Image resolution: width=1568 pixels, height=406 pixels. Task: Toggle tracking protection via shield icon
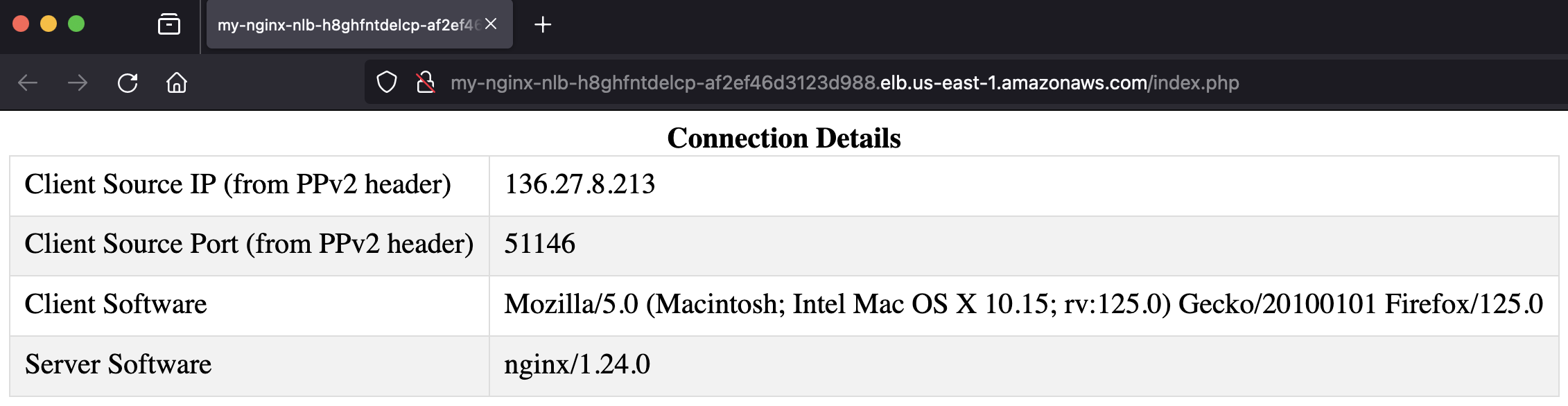click(x=385, y=82)
